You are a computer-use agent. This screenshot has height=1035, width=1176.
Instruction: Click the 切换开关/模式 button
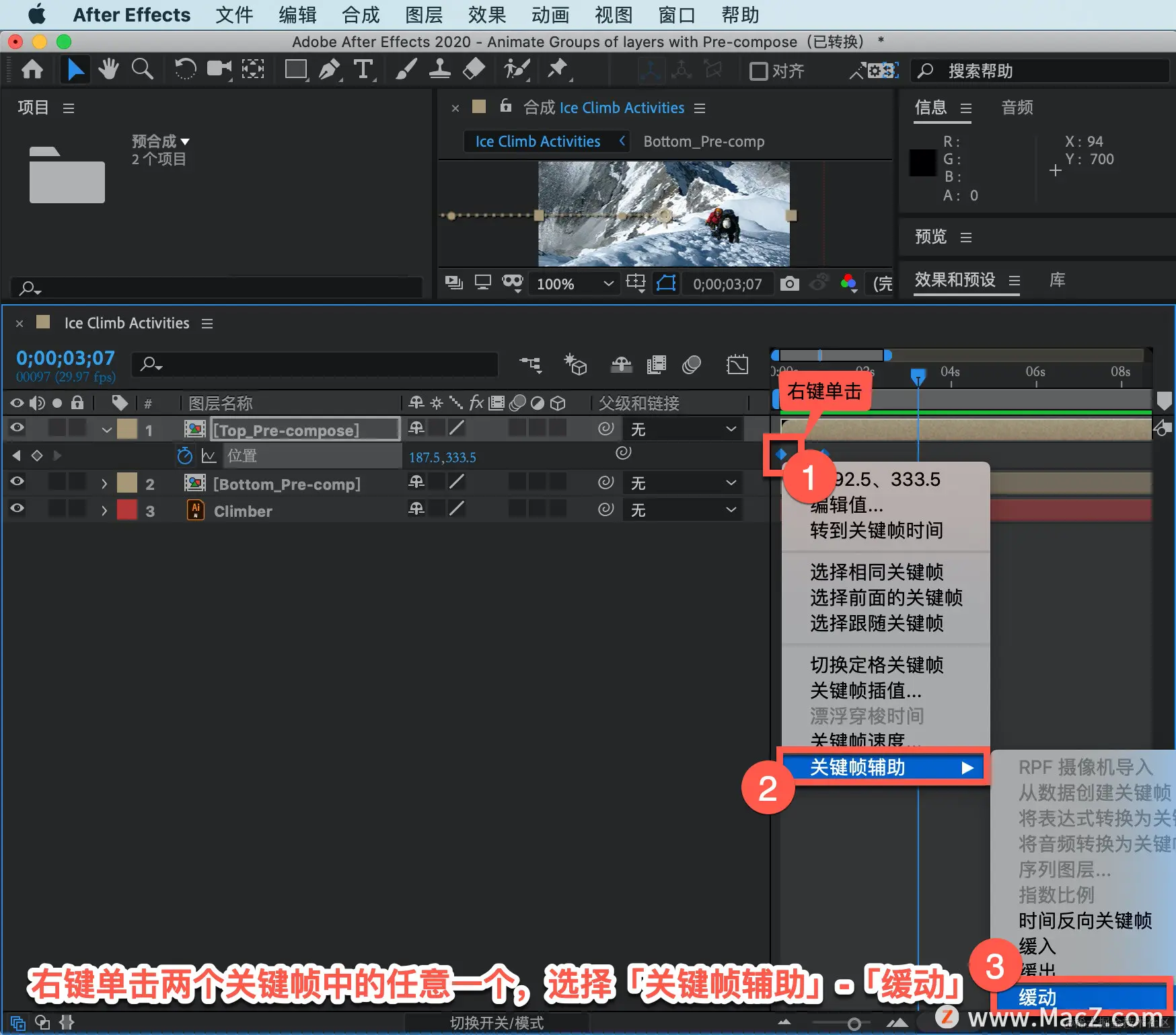[x=497, y=1023]
